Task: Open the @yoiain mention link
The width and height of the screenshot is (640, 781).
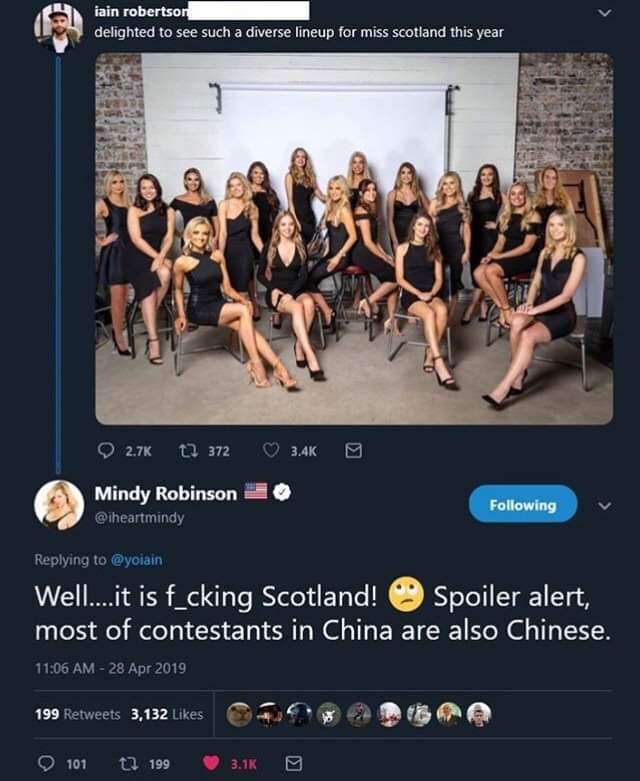Action: [136, 560]
